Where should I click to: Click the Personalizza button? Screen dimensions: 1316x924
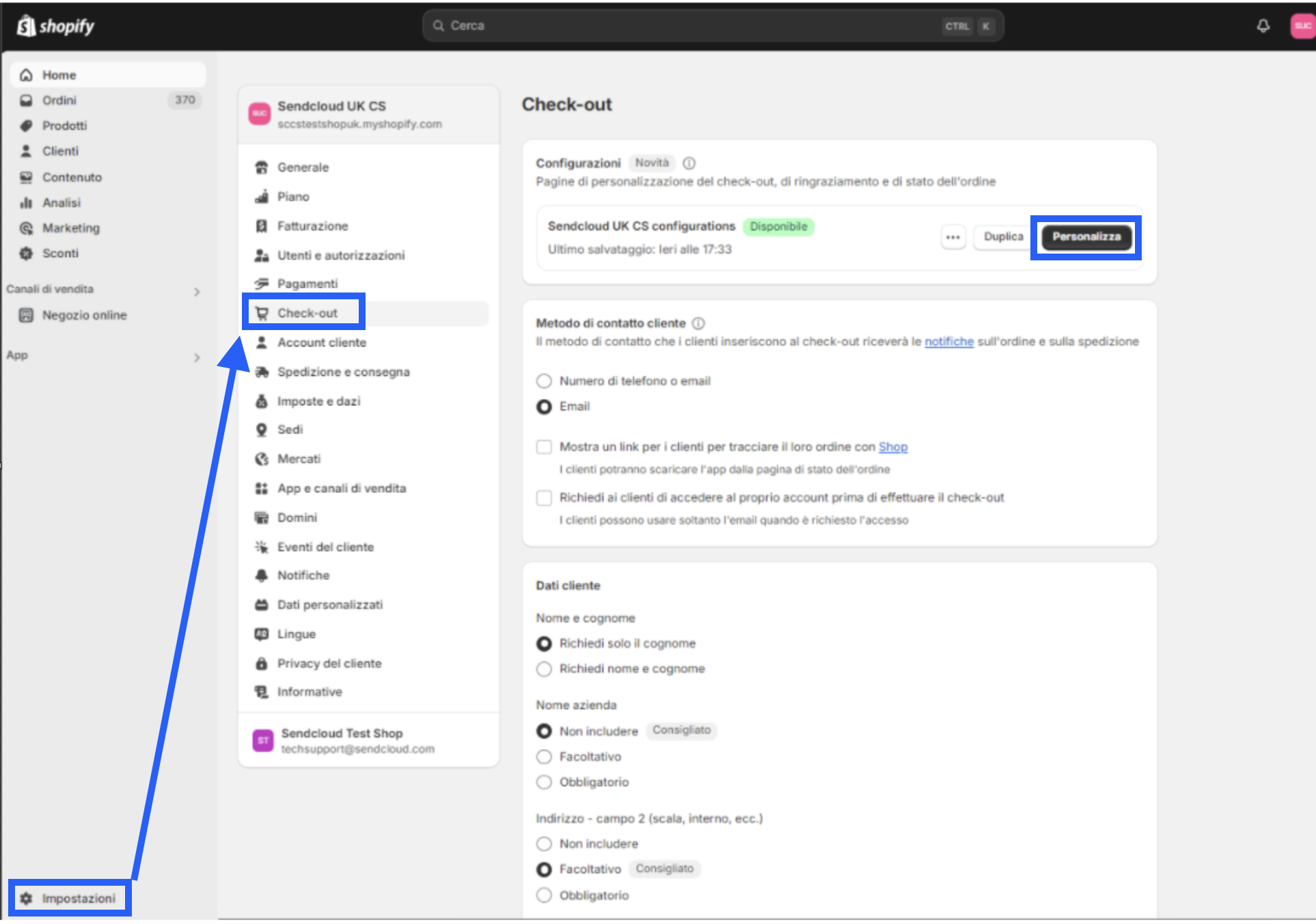tap(1086, 237)
